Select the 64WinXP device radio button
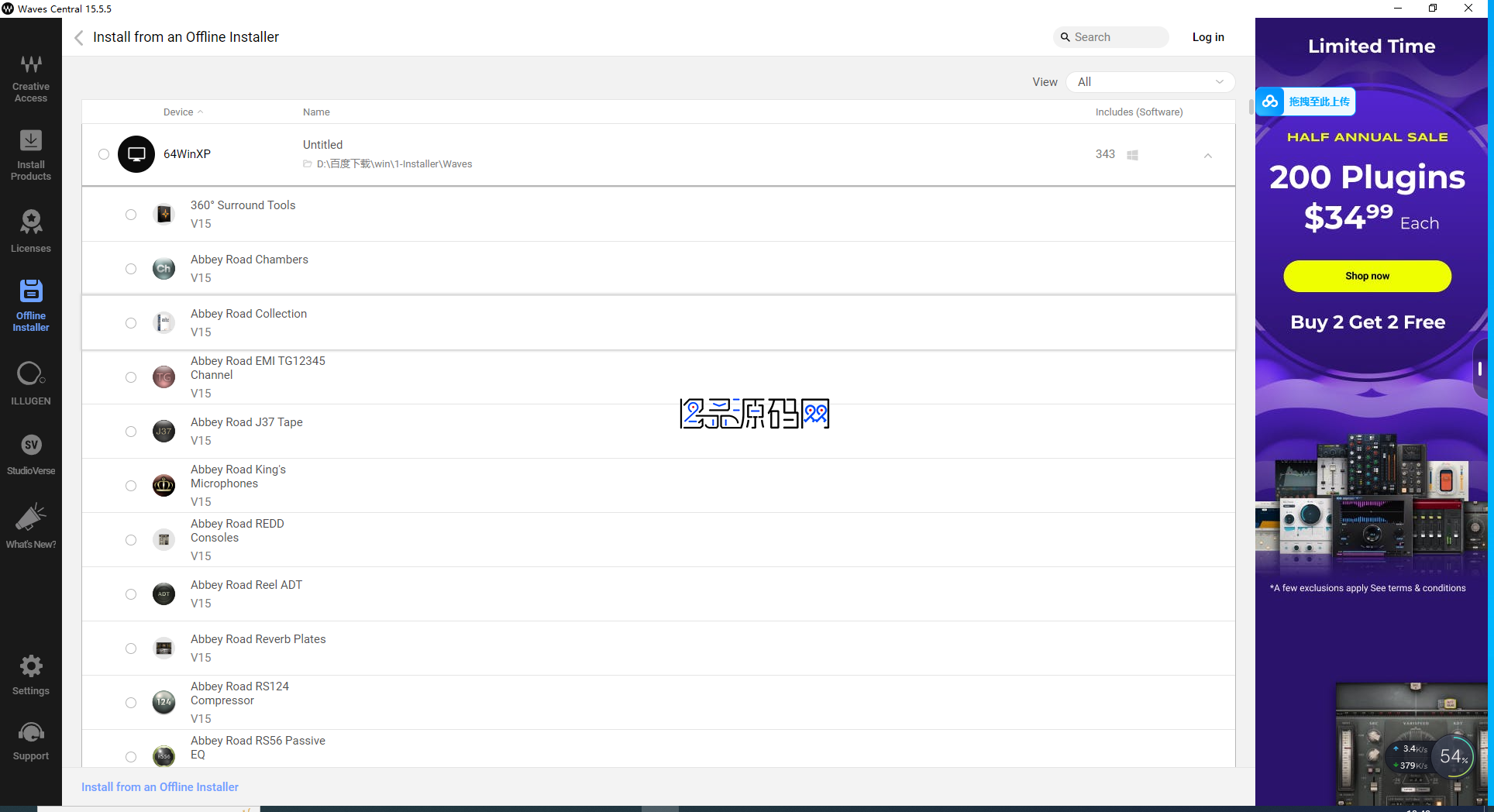Screen dimensions: 1494x812 (x=104, y=154)
